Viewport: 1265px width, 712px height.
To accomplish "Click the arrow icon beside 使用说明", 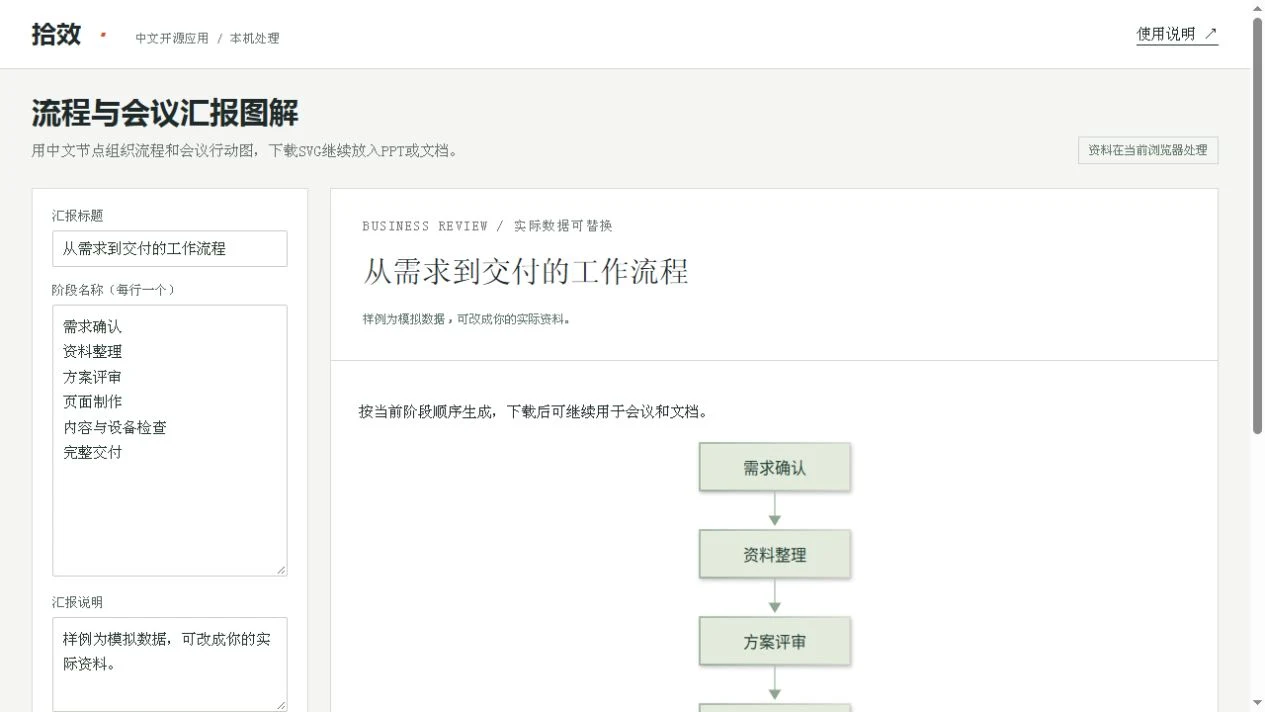I will point(1210,34).
